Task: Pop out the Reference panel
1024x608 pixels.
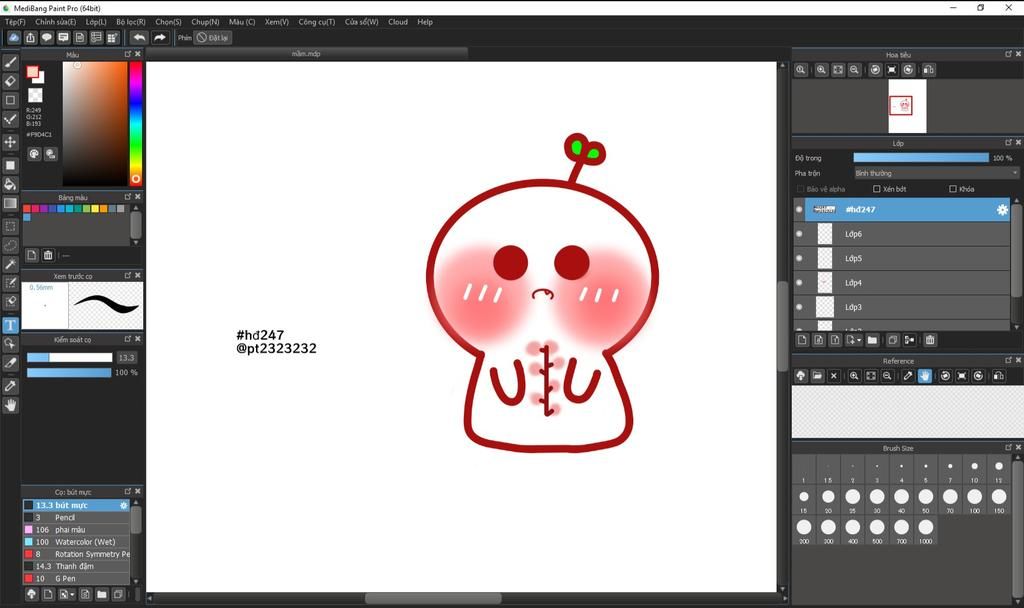Action: (x=1008, y=360)
